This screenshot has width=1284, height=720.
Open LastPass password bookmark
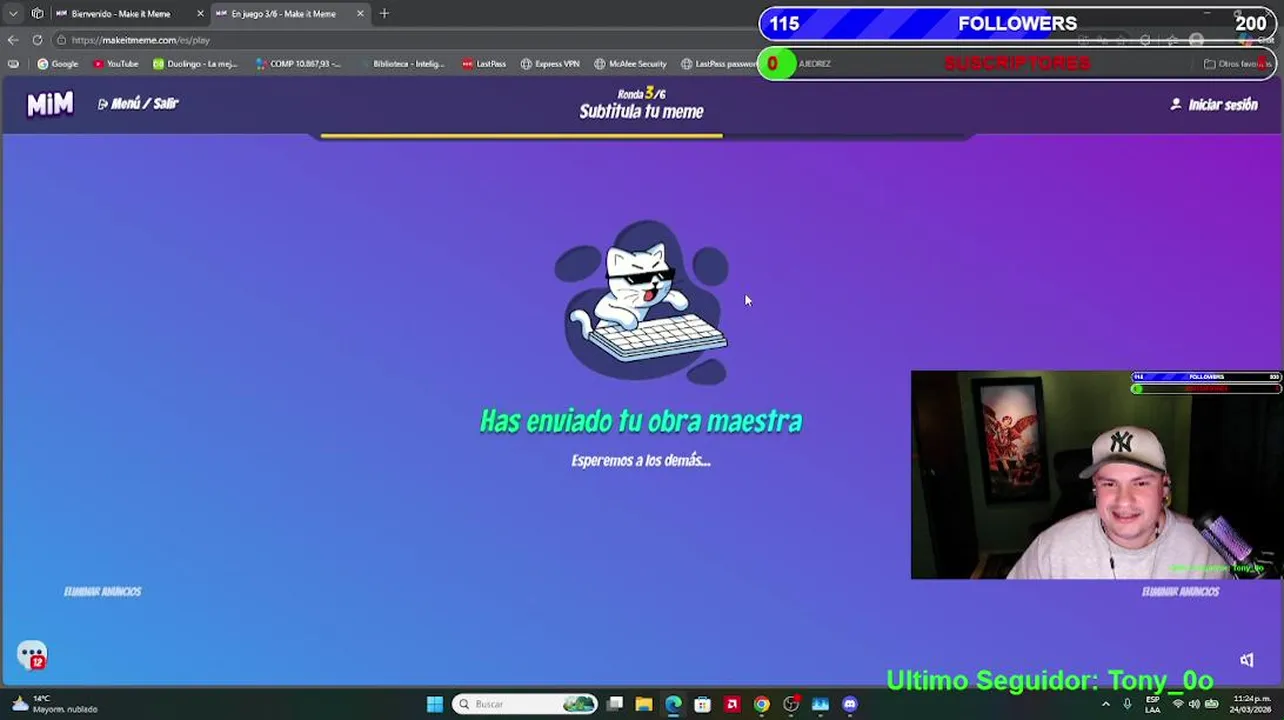coord(719,64)
